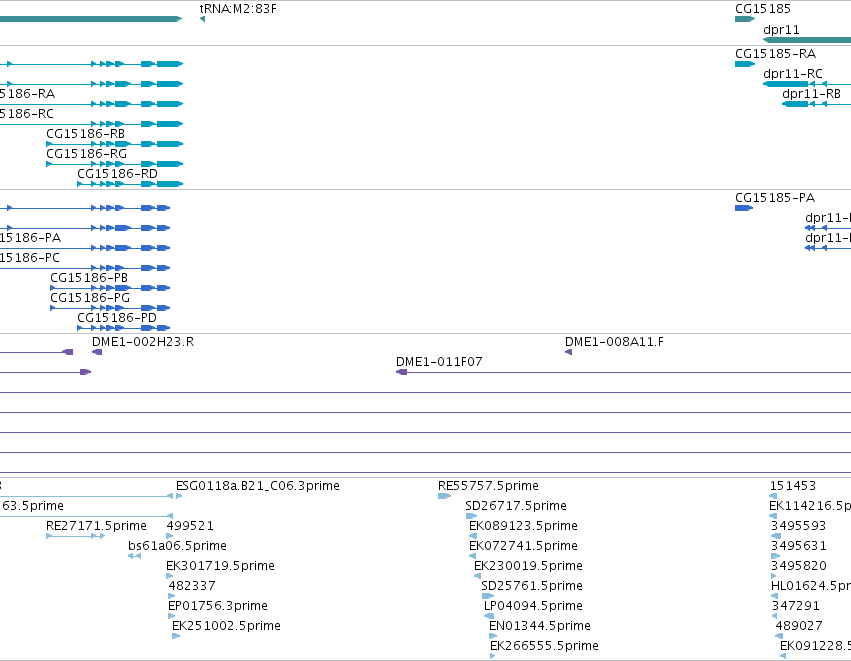851x661 pixels.
Task: Select the CG15186-PD protein label
Action: pyautogui.click(x=117, y=317)
